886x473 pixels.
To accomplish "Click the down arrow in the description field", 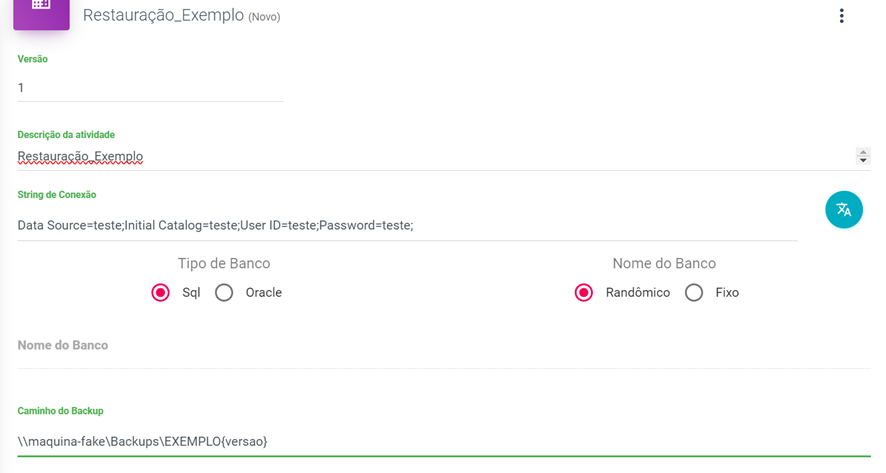I will [x=863, y=160].
